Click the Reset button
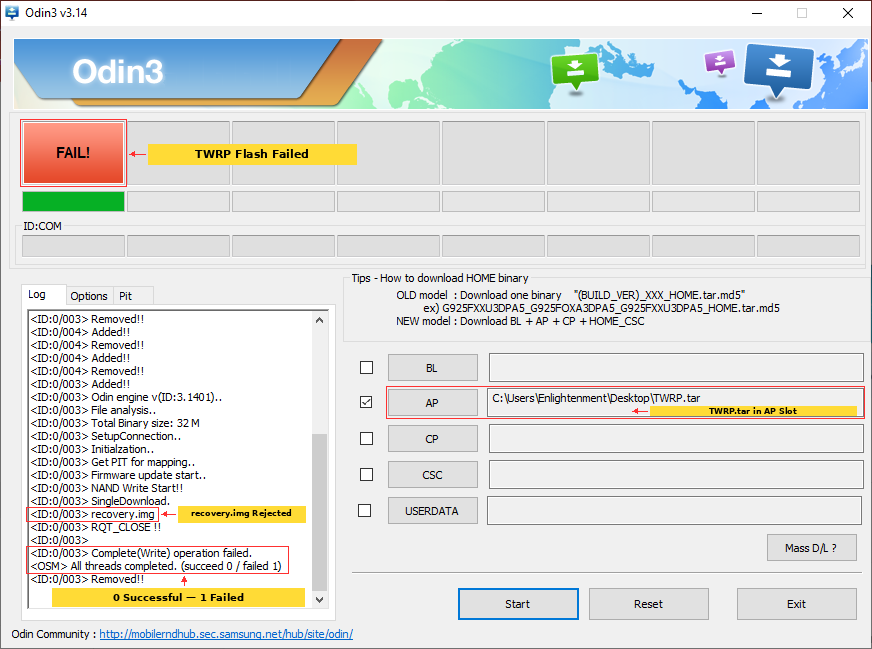 648,604
